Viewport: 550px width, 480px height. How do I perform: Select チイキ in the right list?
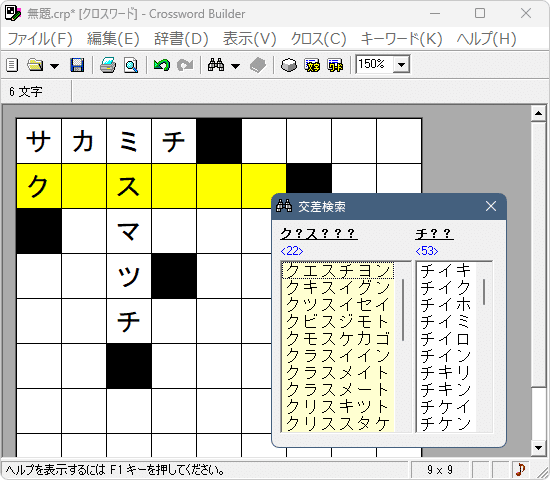[x=446, y=271]
